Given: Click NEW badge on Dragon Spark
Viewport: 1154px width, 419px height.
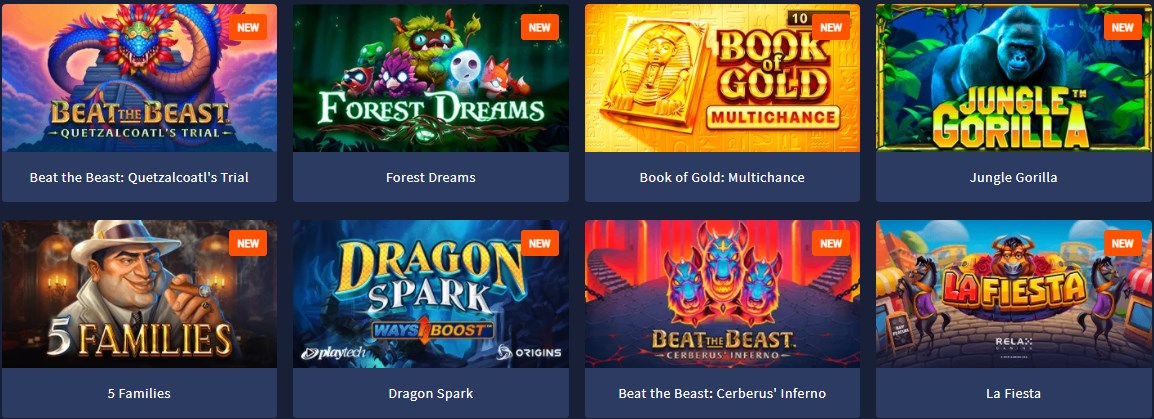Looking at the screenshot, I should (539, 243).
